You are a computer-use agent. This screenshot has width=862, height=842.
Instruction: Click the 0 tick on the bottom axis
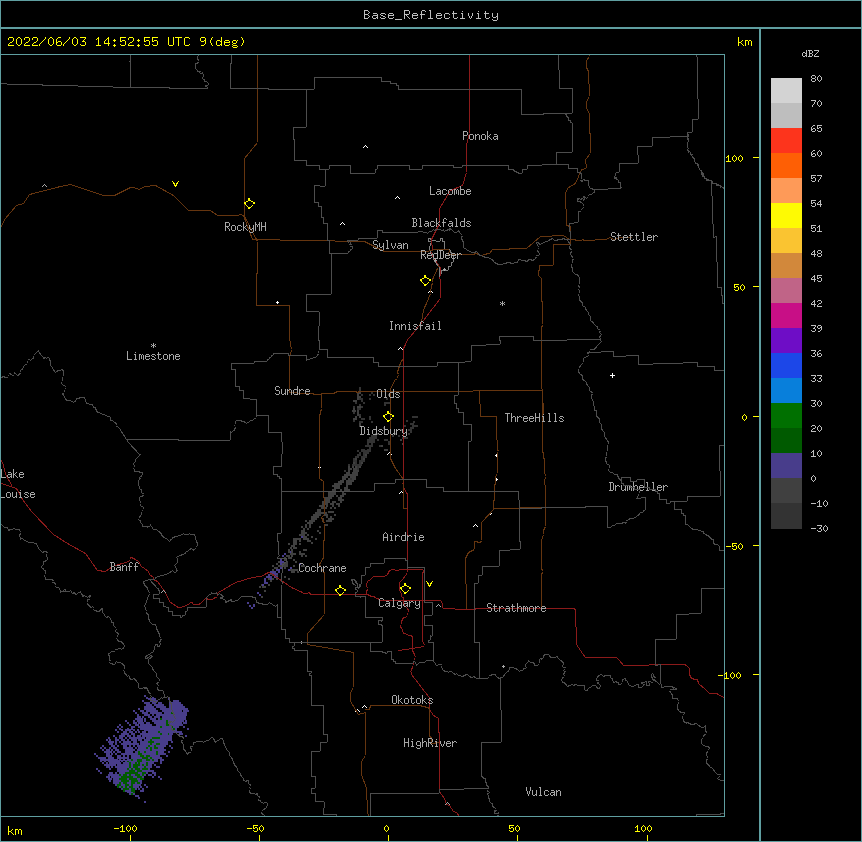pyautogui.click(x=386, y=828)
